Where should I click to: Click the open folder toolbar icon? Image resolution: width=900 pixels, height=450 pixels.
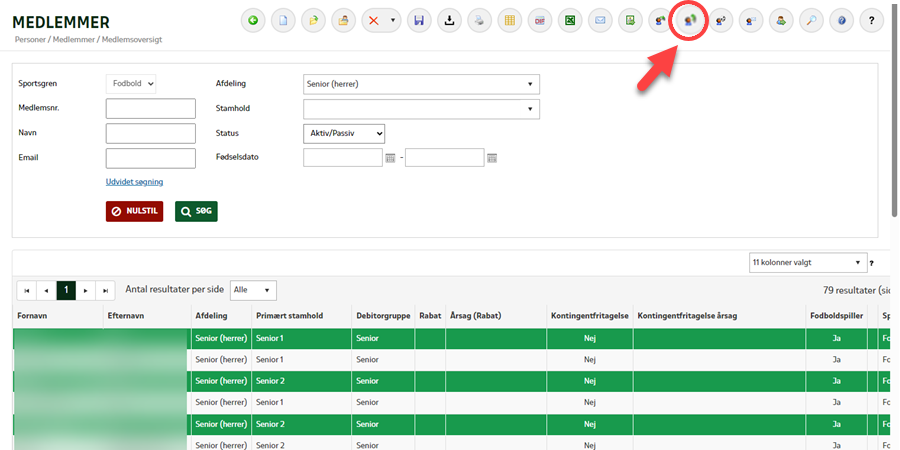coord(313,21)
